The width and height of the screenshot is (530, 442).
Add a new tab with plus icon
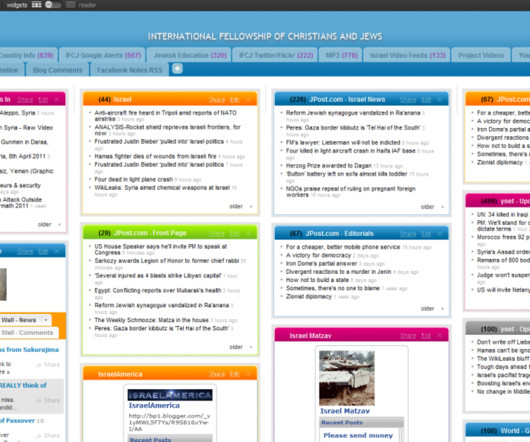177,69
